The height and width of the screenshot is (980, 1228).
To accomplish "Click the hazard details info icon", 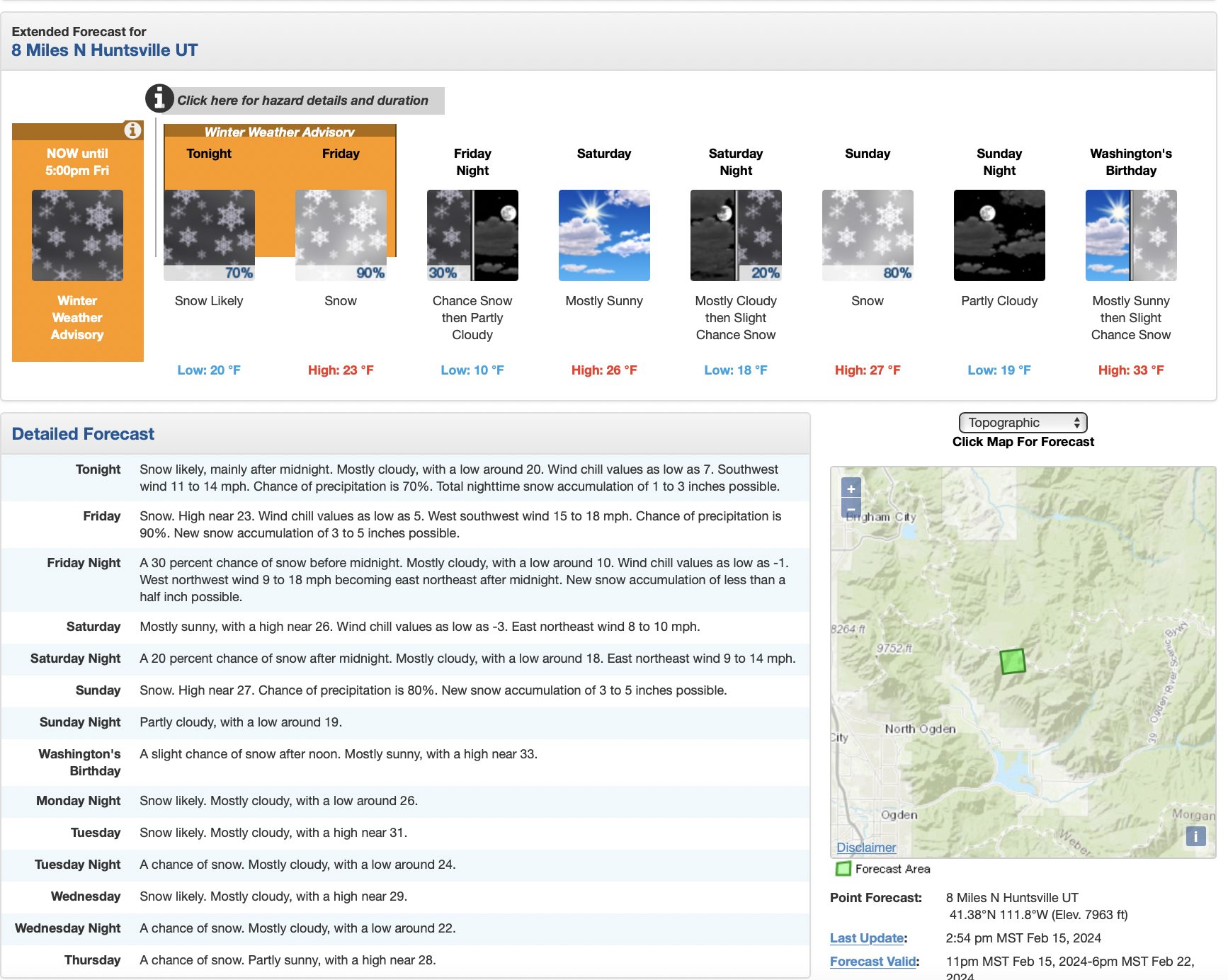I will click(x=159, y=98).
